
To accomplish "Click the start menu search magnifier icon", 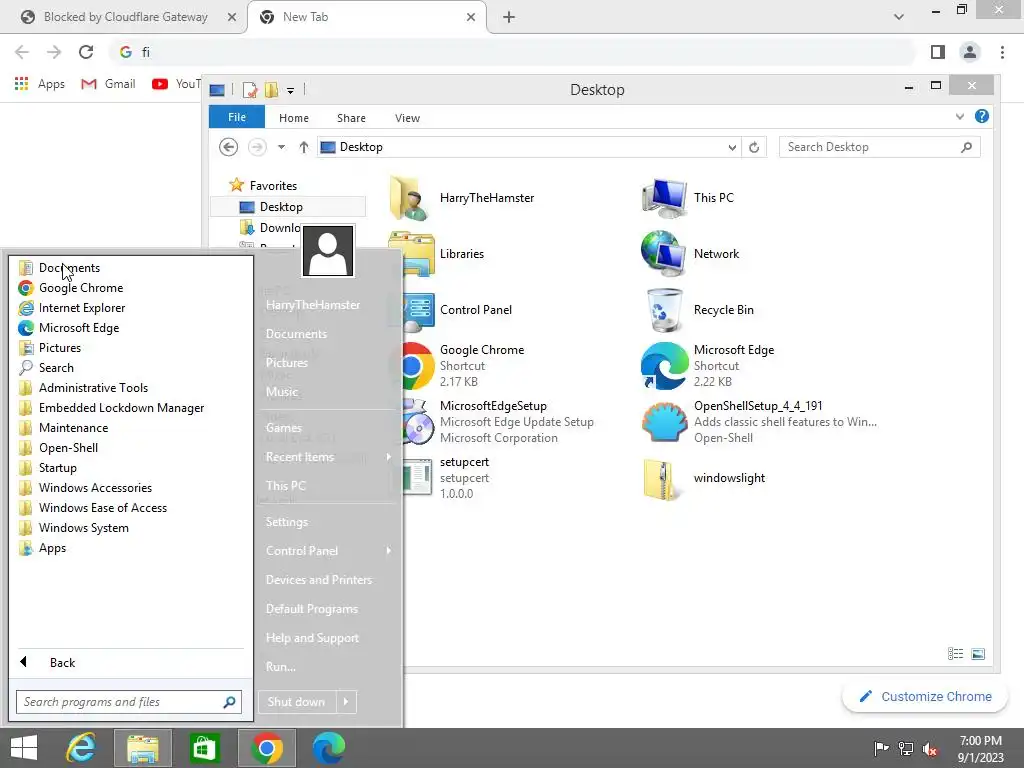I will coord(229,702).
